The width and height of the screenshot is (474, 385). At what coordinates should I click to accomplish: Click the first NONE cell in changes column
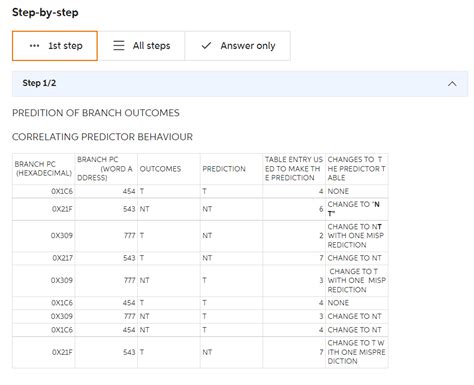tap(356, 191)
